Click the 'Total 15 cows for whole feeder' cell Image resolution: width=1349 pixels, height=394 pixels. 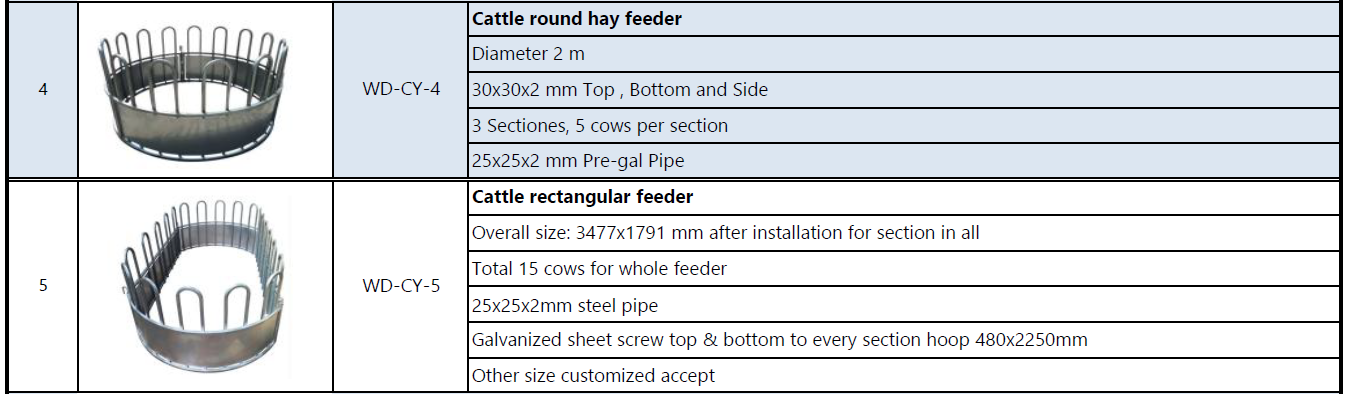904,269
